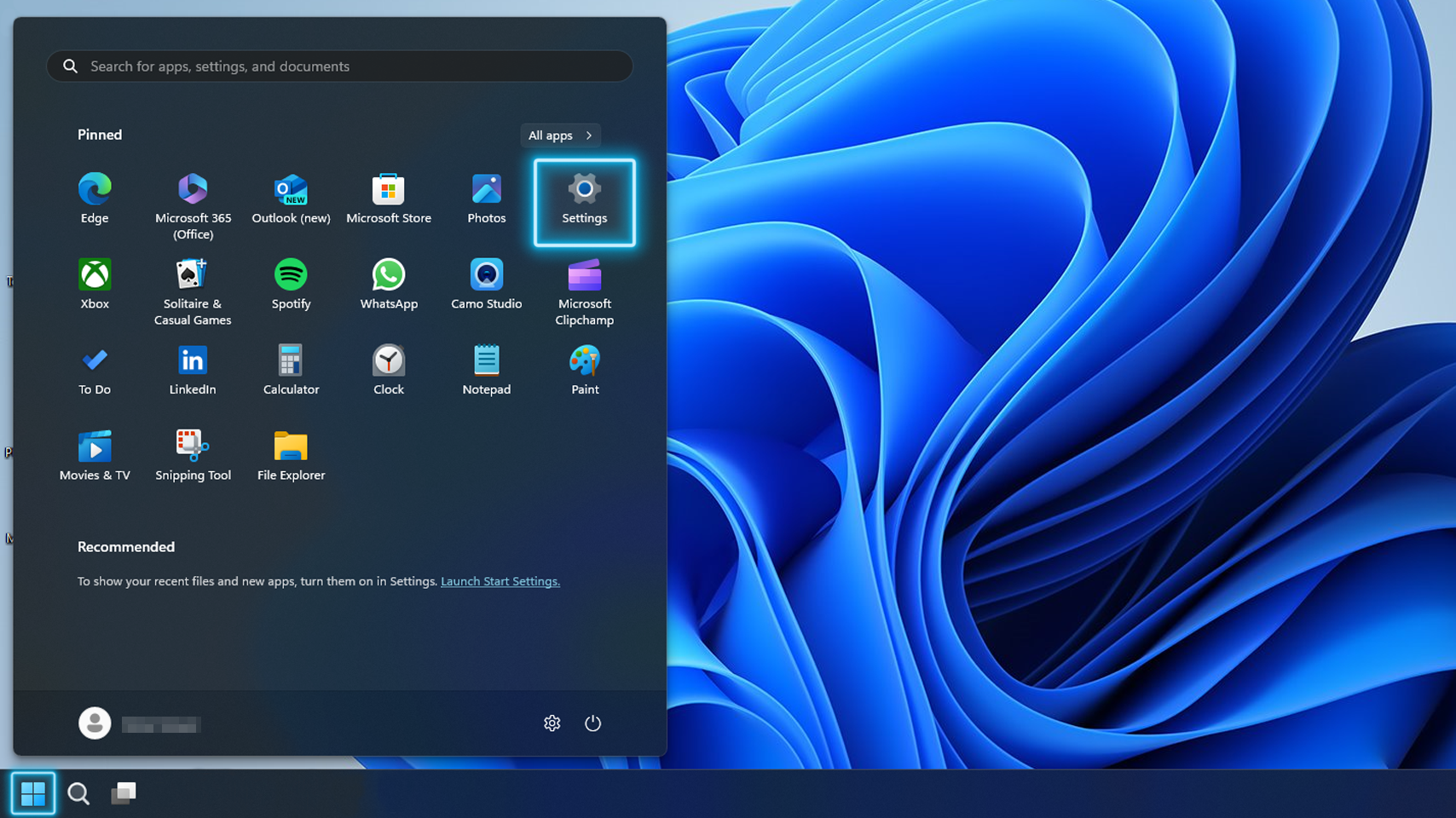Screen dimensions: 1456x818
Task: Open Microsoft Clipchamp
Action: [x=585, y=291]
